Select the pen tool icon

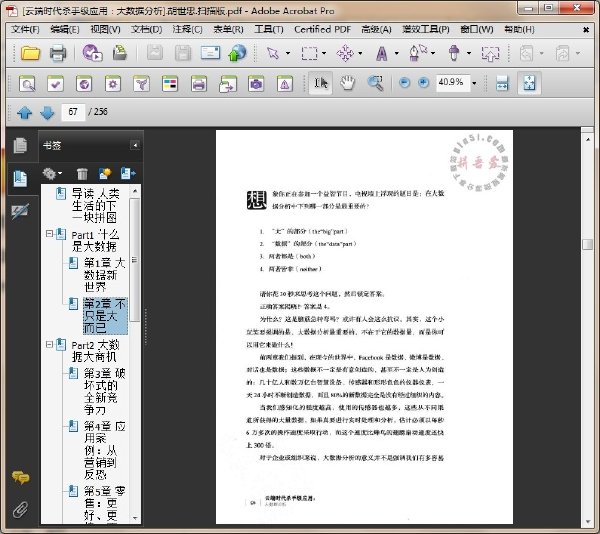pos(417,53)
